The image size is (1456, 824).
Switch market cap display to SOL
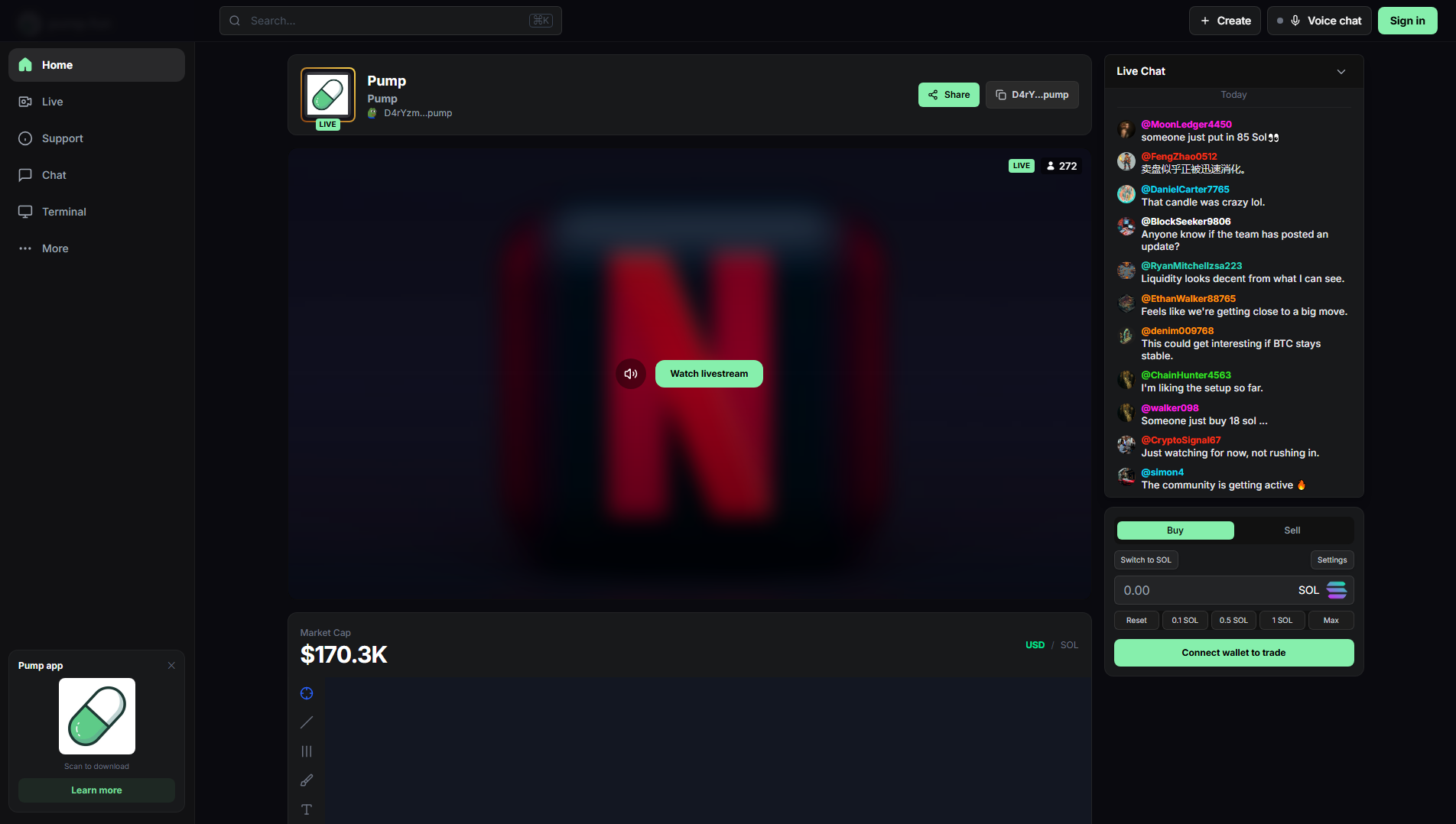coord(1069,645)
